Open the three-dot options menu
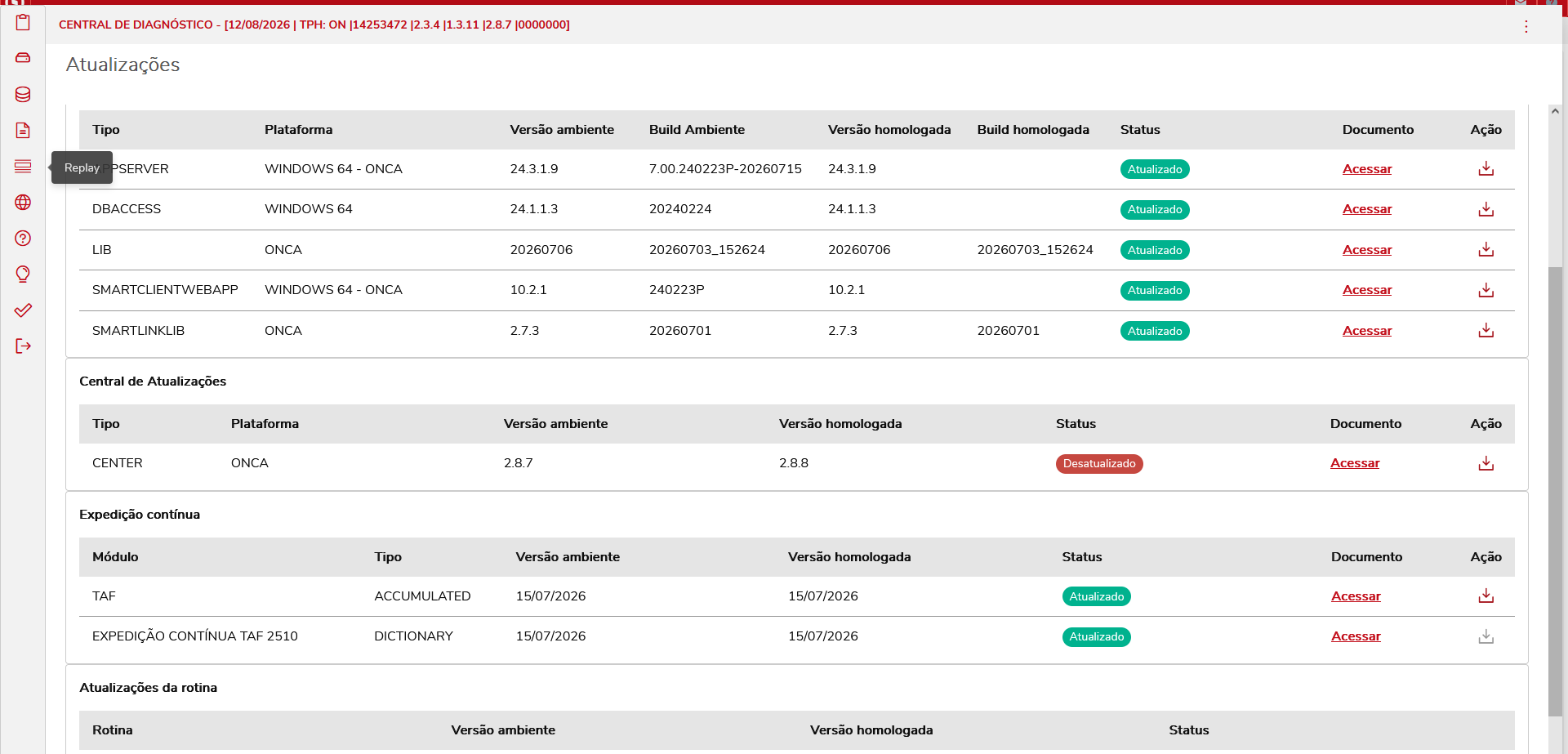This screenshot has width=1568, height=754. tap(1526, 26)
